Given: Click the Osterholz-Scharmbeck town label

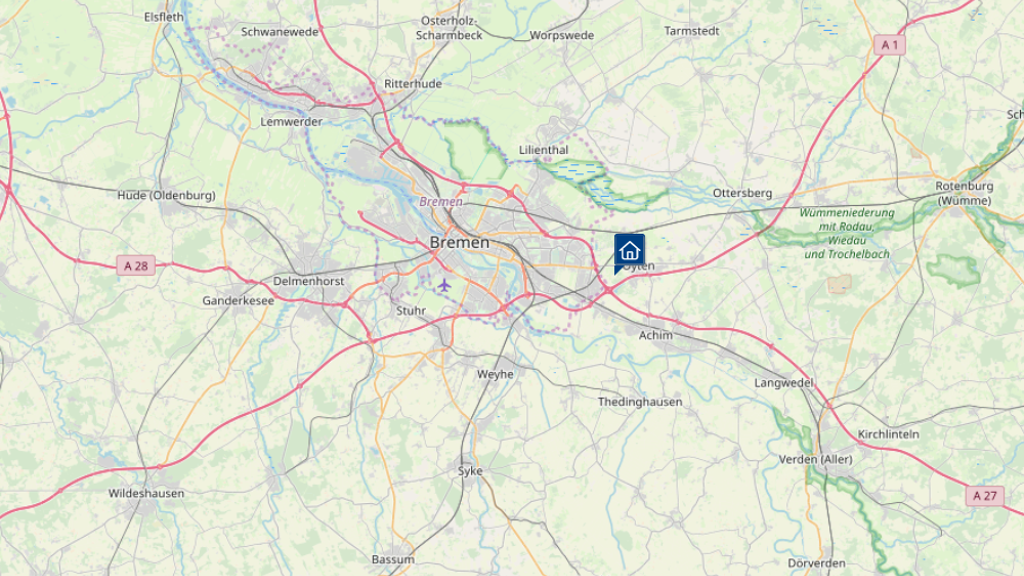Looking at the screenshot, I should tap(449, 28).
